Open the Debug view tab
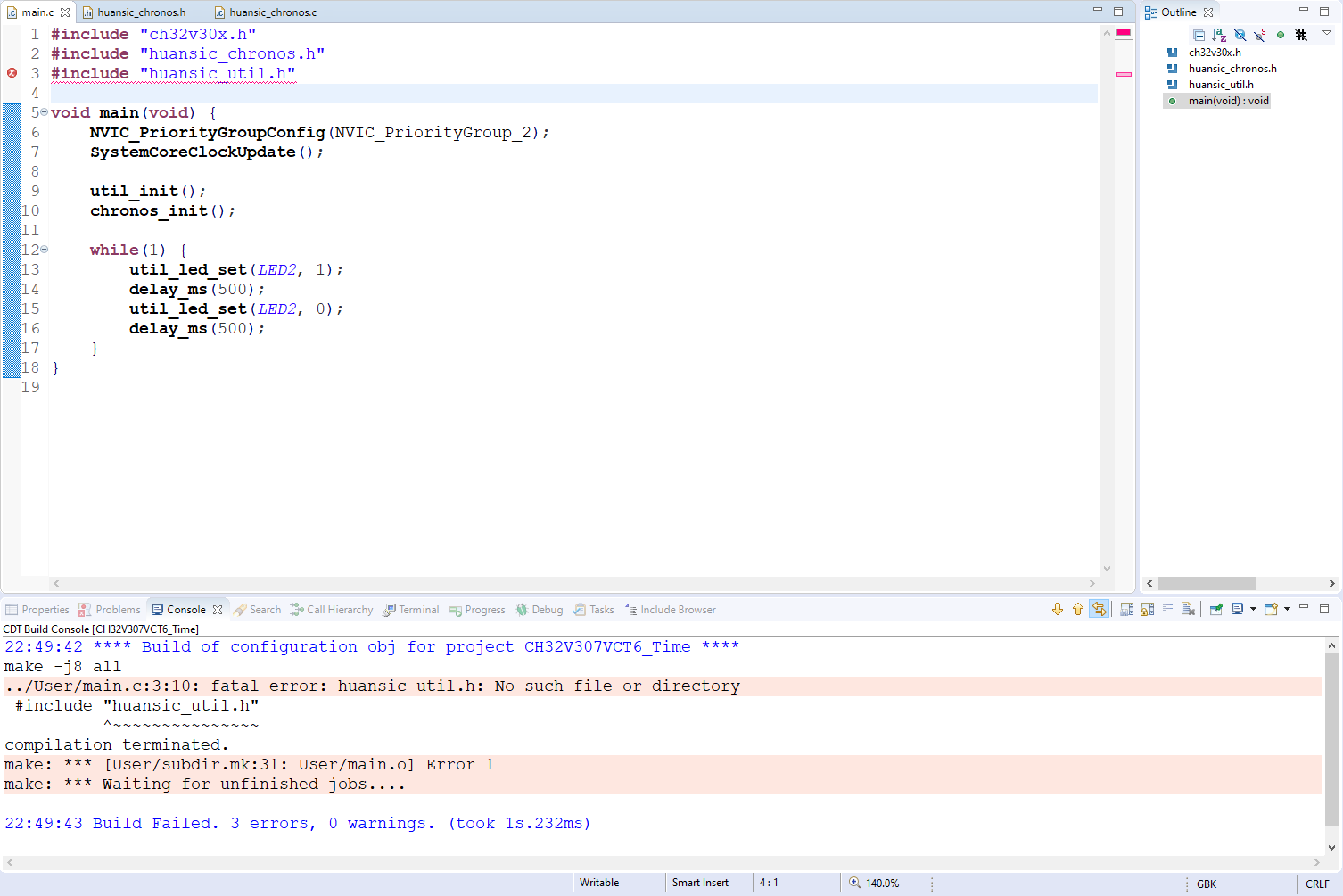The width and height of the screenshot is (1343, 896). tap(540, 610)
